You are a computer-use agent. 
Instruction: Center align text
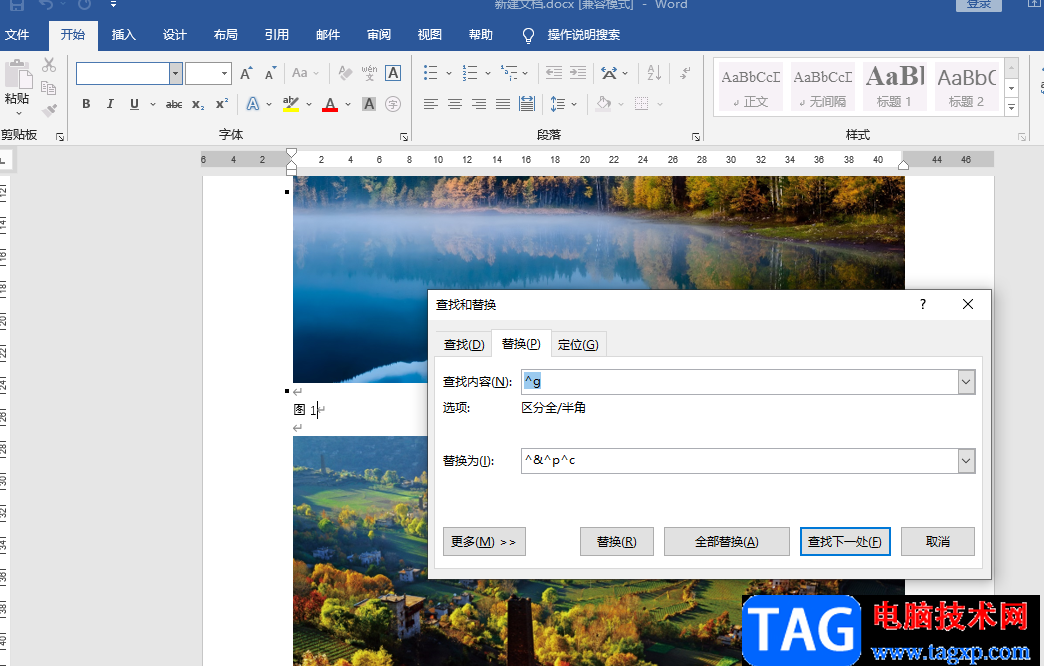(x=455, y=104)
